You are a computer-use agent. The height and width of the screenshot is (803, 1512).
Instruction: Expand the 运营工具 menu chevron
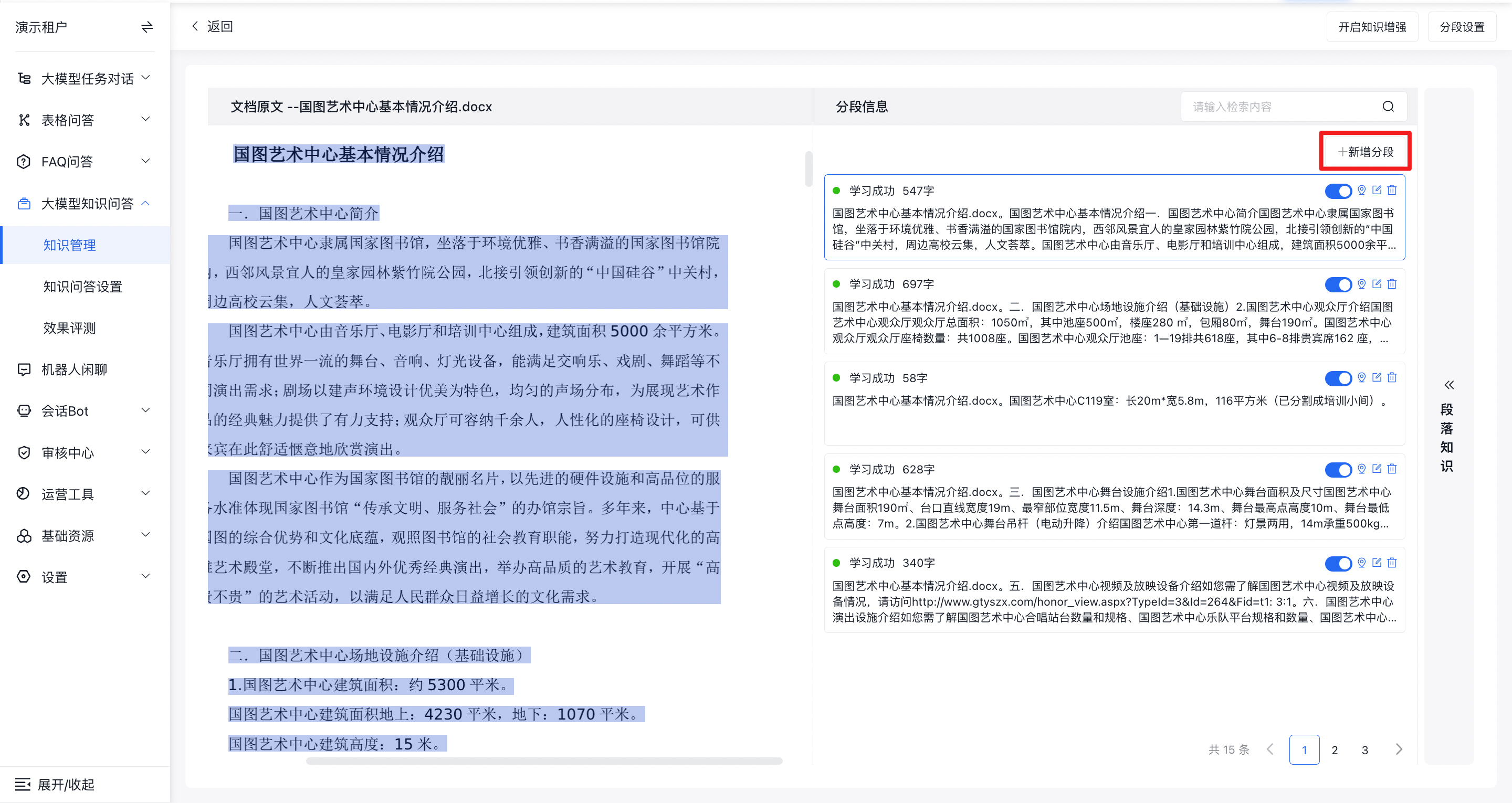[x=146, y=493]
